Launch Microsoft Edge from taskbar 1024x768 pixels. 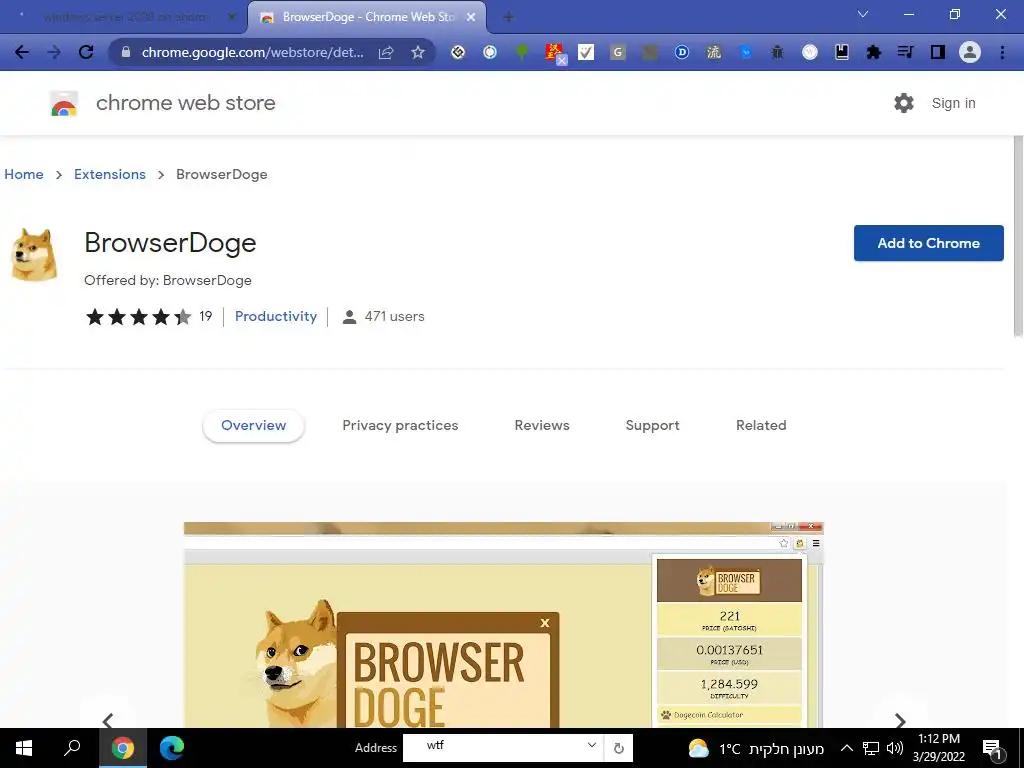tap(172, 748)
